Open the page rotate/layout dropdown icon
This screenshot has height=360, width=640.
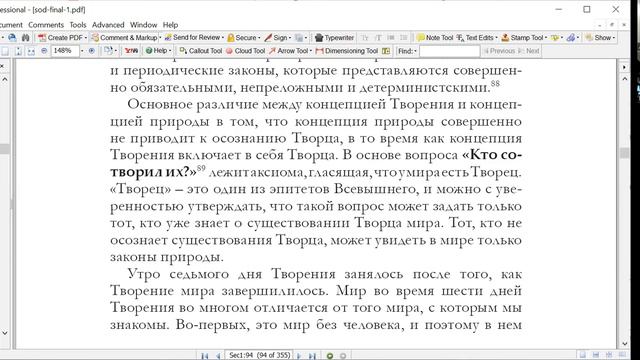tap(109, 51)
